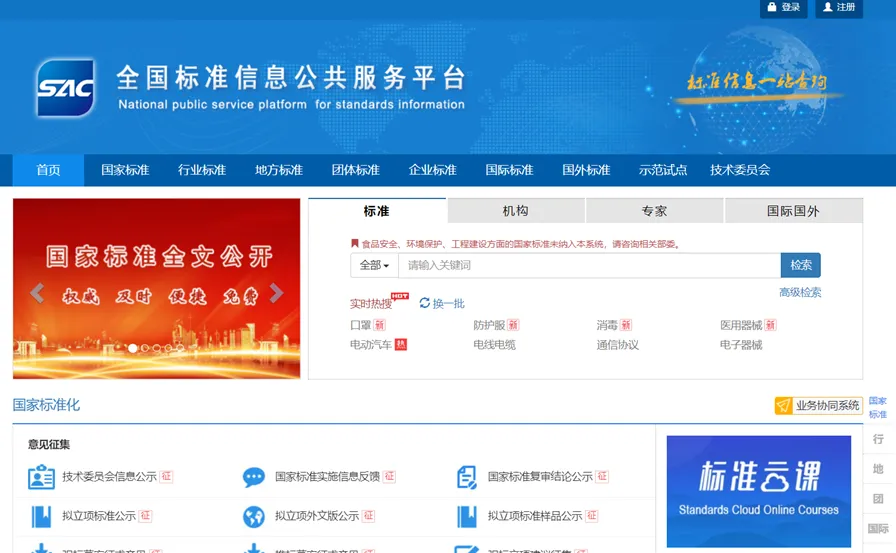This screenshot has height=553, width=896.
Task: Search hot keyword 口罩
Action: point(361,325)
